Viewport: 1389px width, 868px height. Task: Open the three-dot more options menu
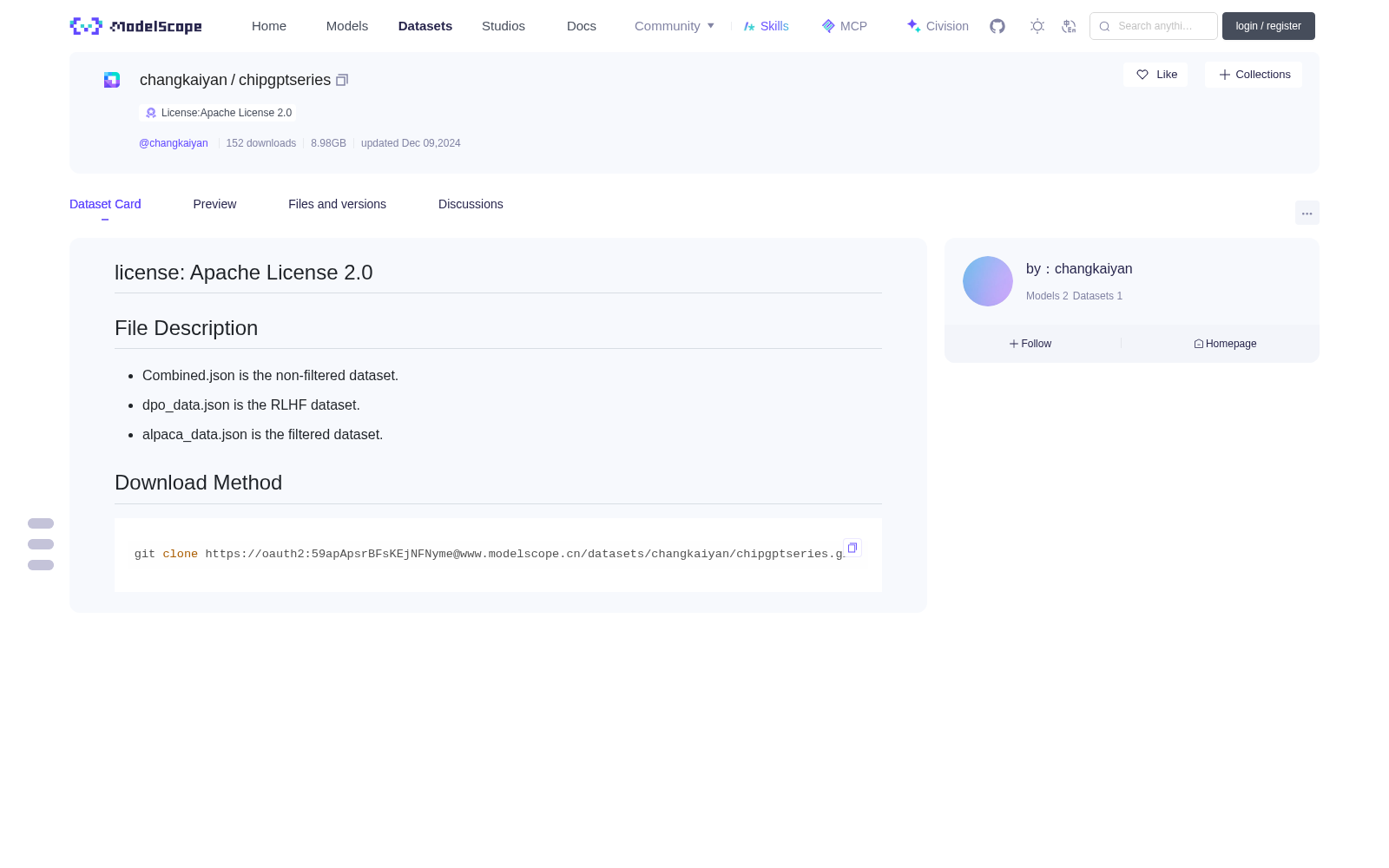point(1307,213)
